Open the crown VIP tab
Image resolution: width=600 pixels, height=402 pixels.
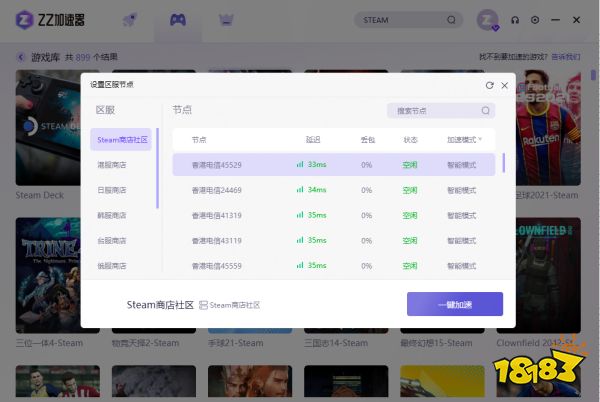(x=226, y=20)
